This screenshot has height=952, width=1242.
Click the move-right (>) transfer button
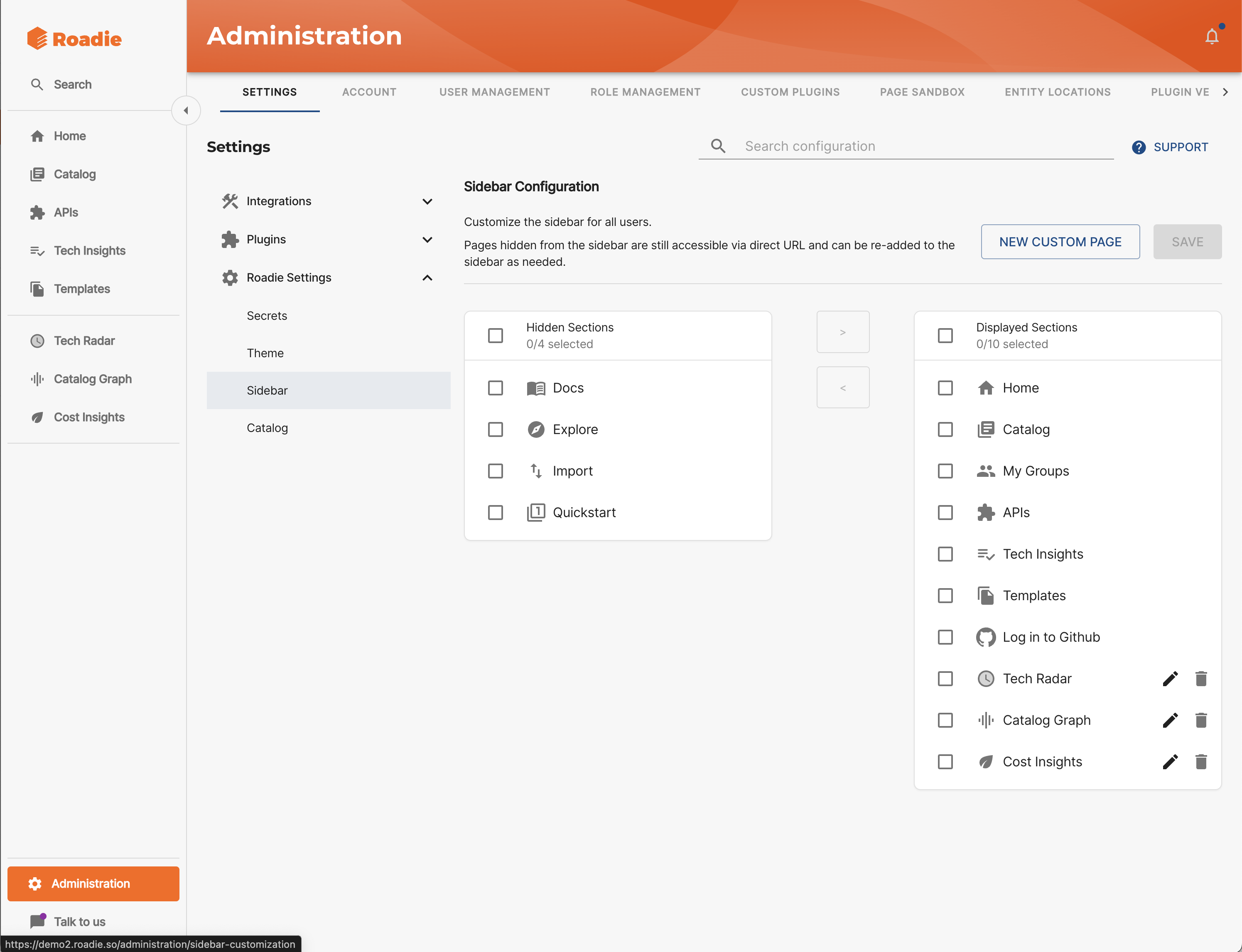pyautogui.click(x=842, y=332)
